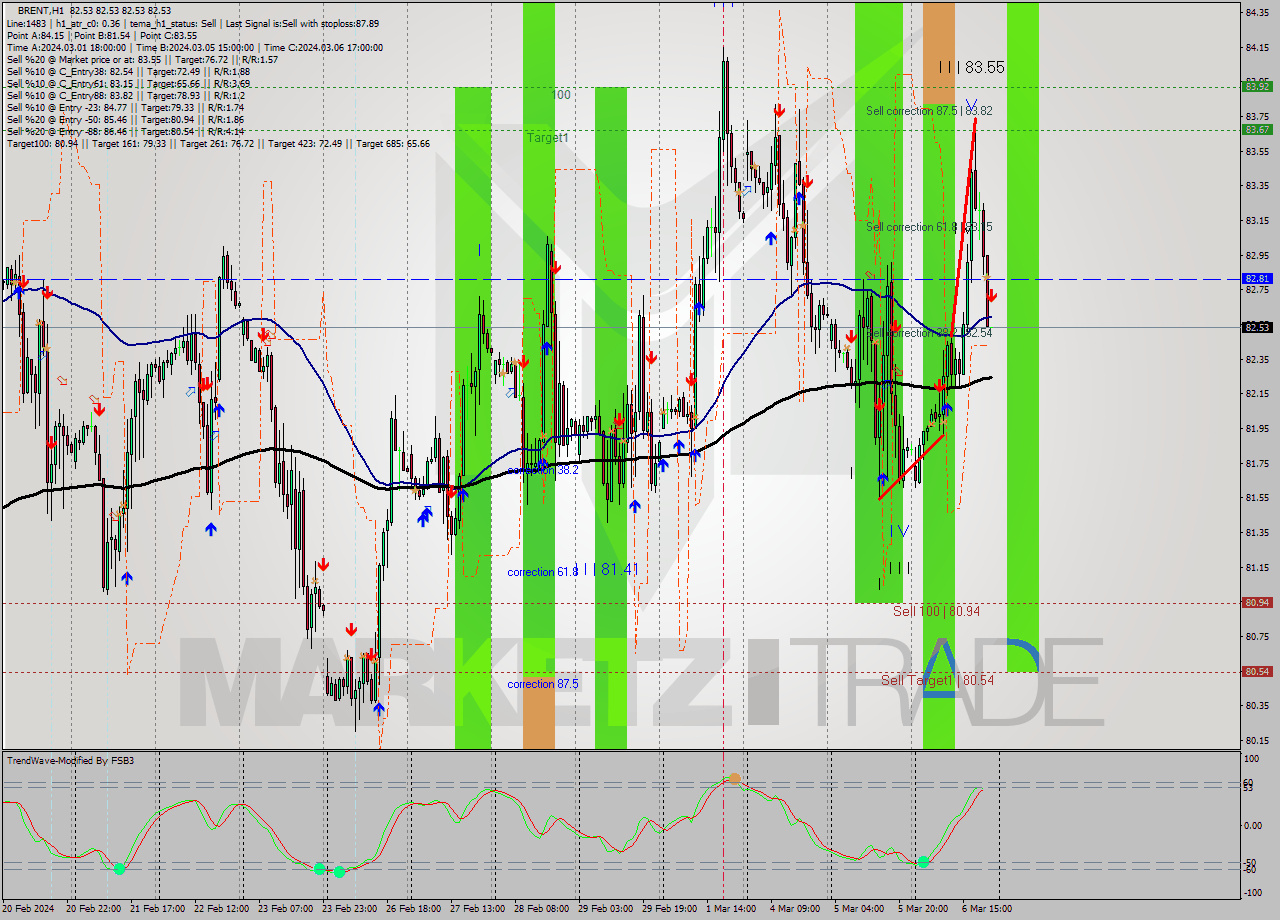Image resolution: width=1280 pixels, height=920 pixels.
Task: Click the blue 'correction 61.8' label
Action: (x=542, y=572)
